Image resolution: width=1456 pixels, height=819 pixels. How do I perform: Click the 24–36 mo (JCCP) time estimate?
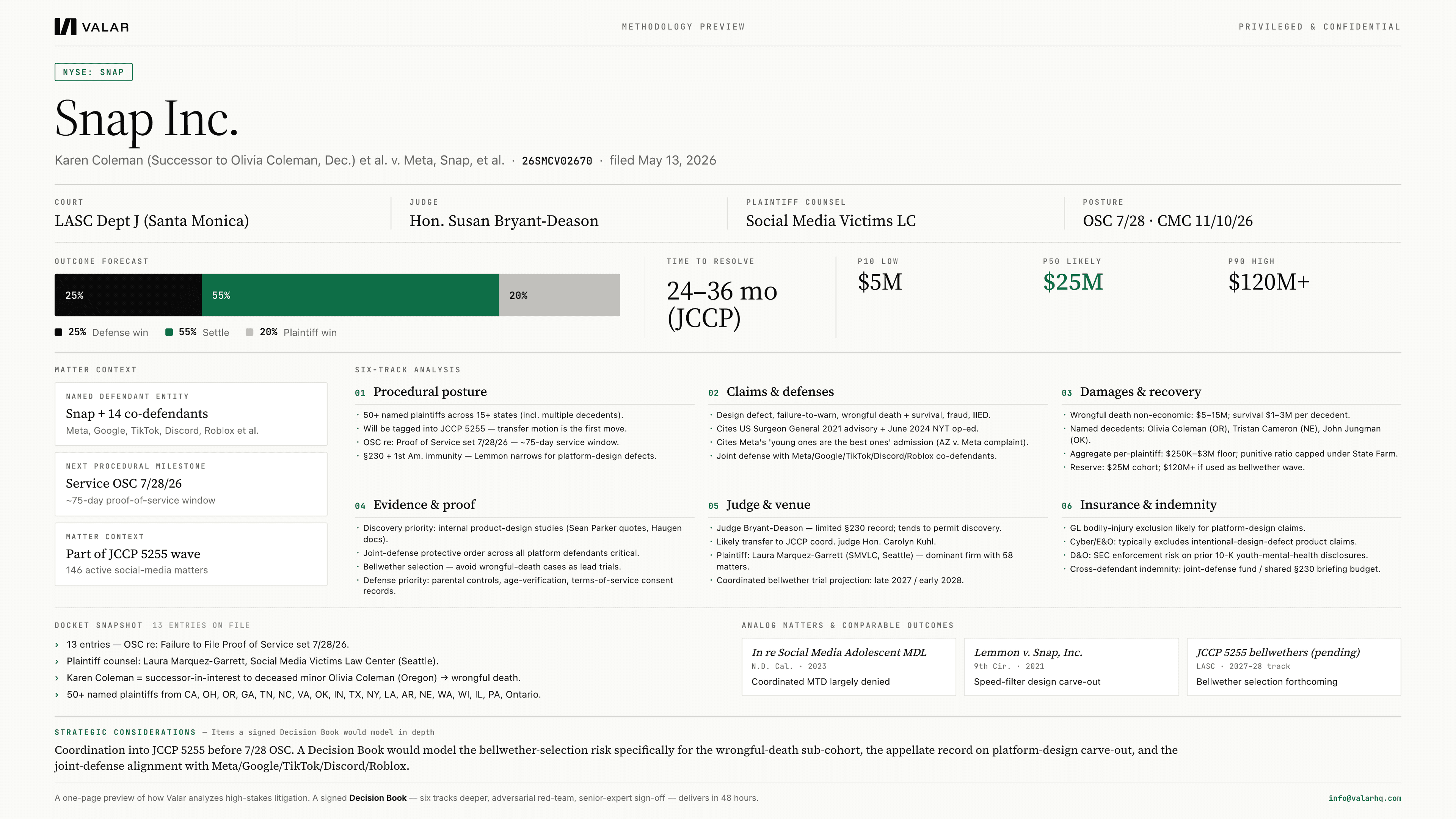tap(722, 304)
